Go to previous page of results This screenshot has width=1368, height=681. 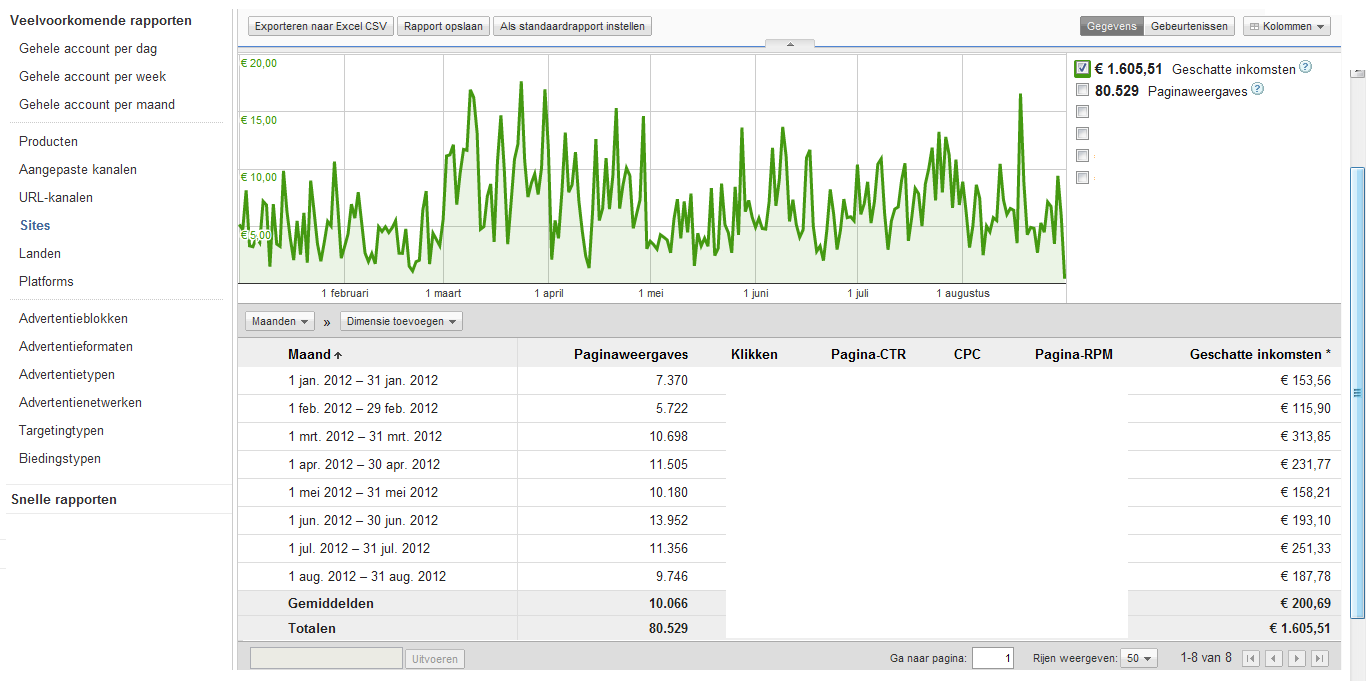pos(1273,658)
